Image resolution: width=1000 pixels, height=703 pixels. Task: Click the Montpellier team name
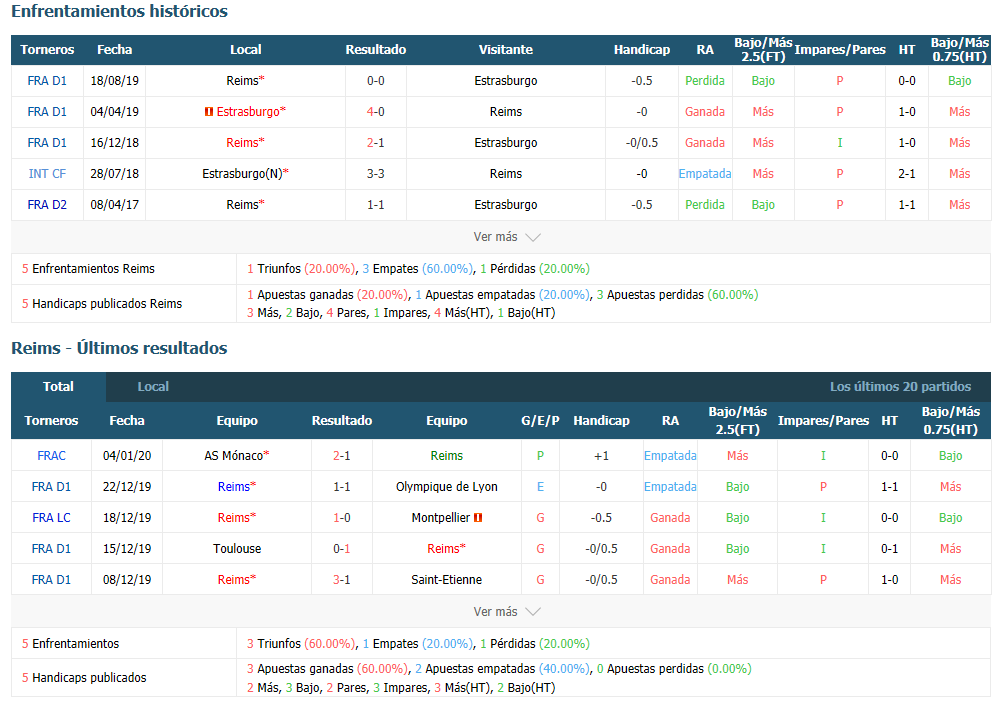(x=441, y=517)
